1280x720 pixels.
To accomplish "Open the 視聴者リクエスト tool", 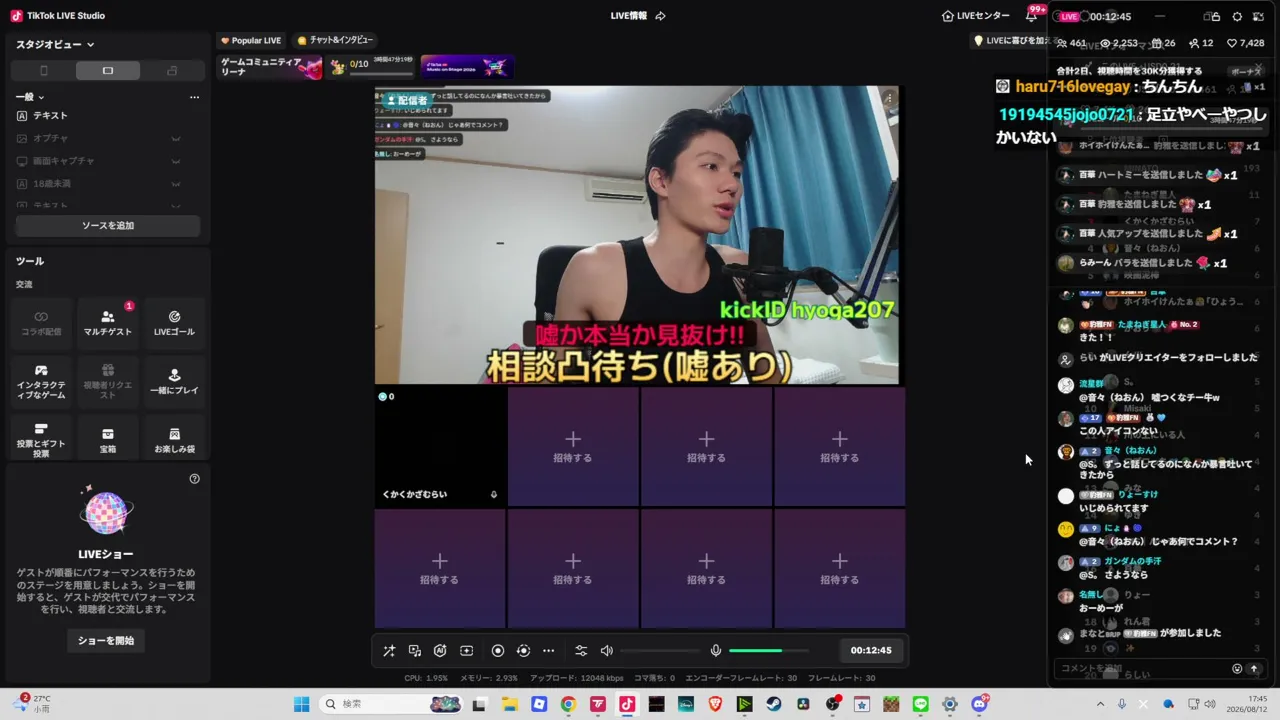I will pyautogui.click(x=108, y=382).
